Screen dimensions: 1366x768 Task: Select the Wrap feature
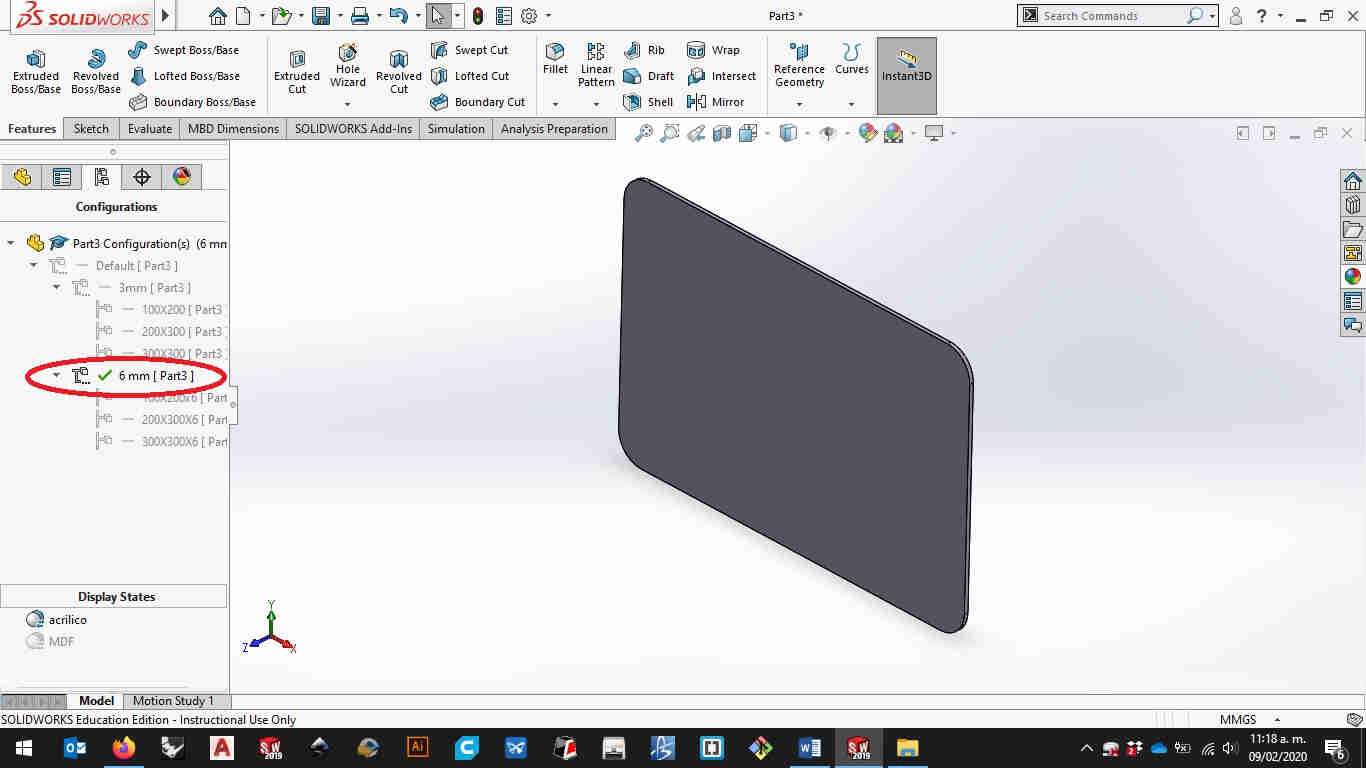coord(713,50)
